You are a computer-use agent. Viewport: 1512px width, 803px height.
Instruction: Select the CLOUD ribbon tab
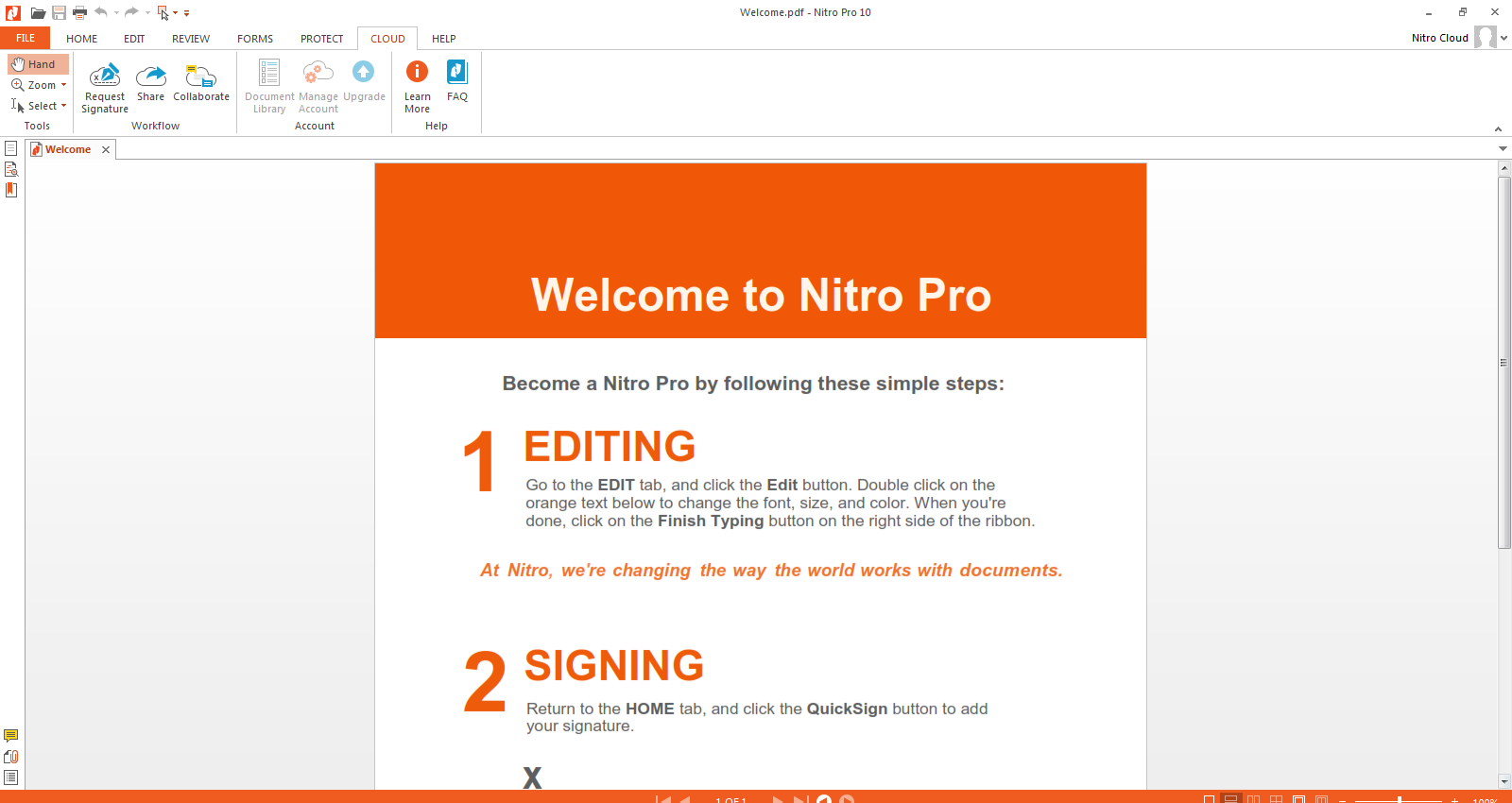click(387, 39)
